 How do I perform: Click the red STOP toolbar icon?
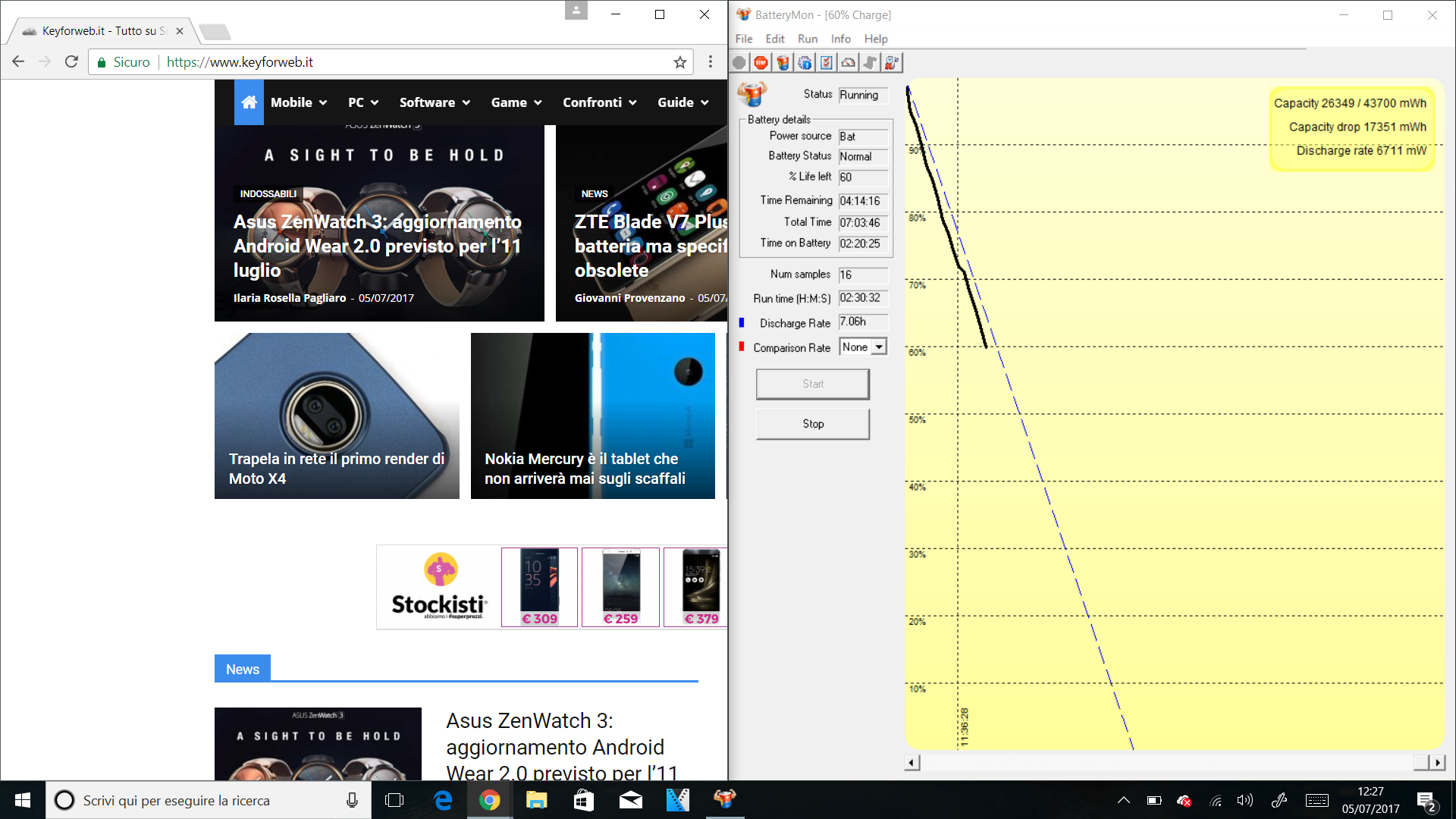pyautogui.click(x=761, y=63)
